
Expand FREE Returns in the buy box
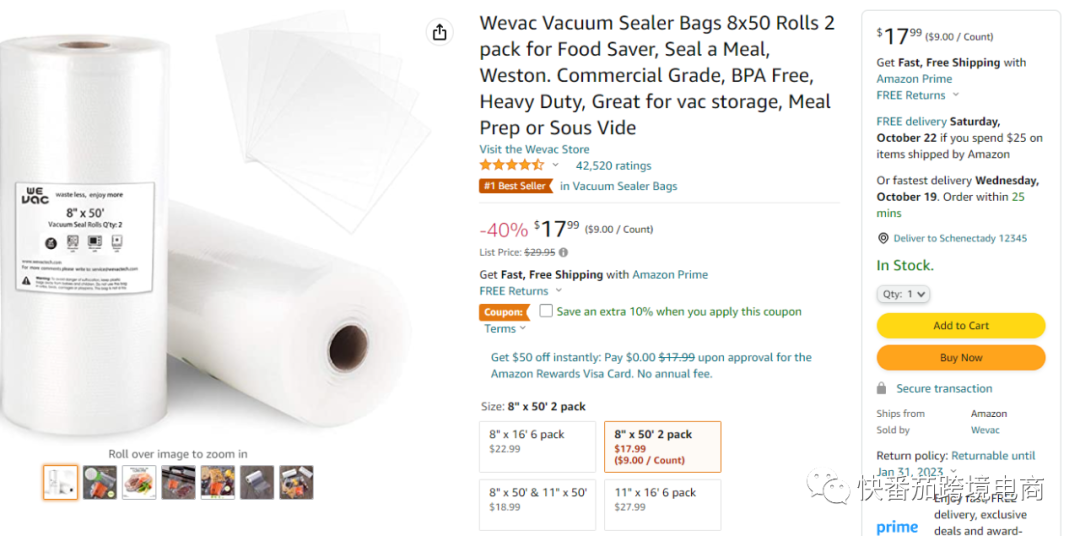click(x=917, y=95)
